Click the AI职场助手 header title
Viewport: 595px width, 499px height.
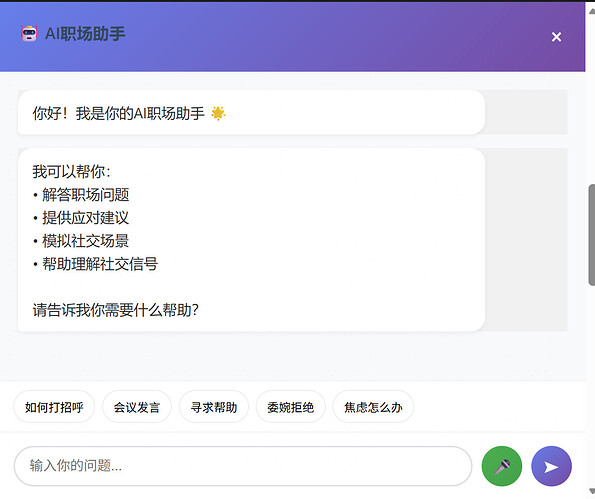pos(85,34)
